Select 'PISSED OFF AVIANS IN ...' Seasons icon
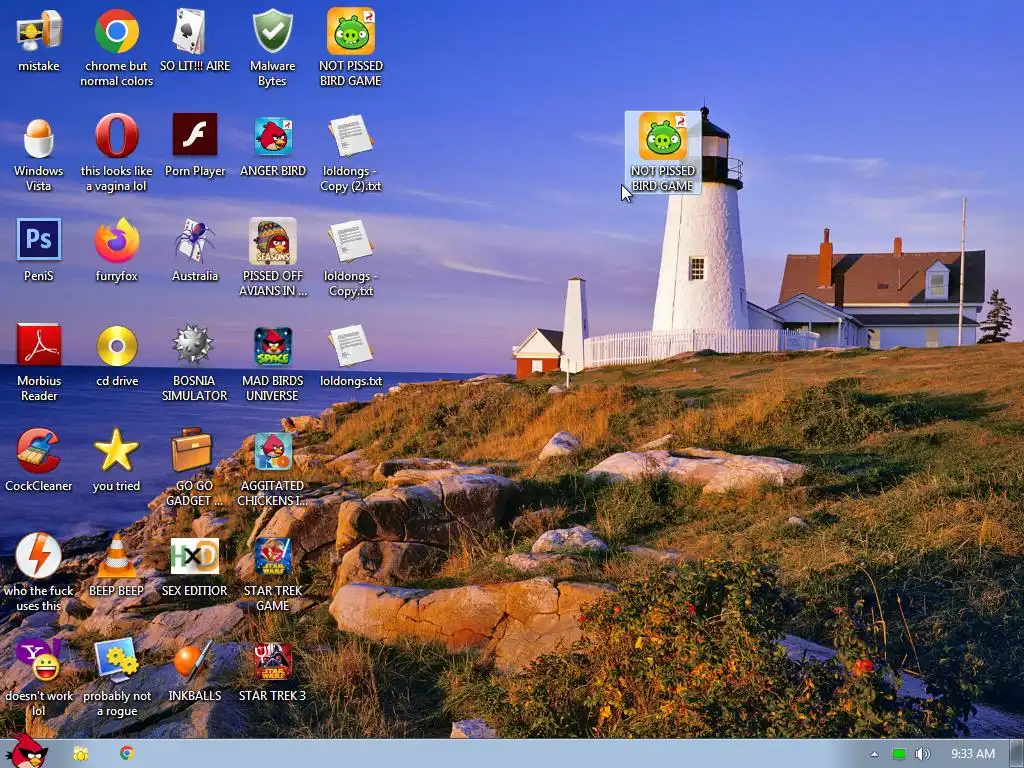Screen dimensions: 1024x768 (272, 241)
